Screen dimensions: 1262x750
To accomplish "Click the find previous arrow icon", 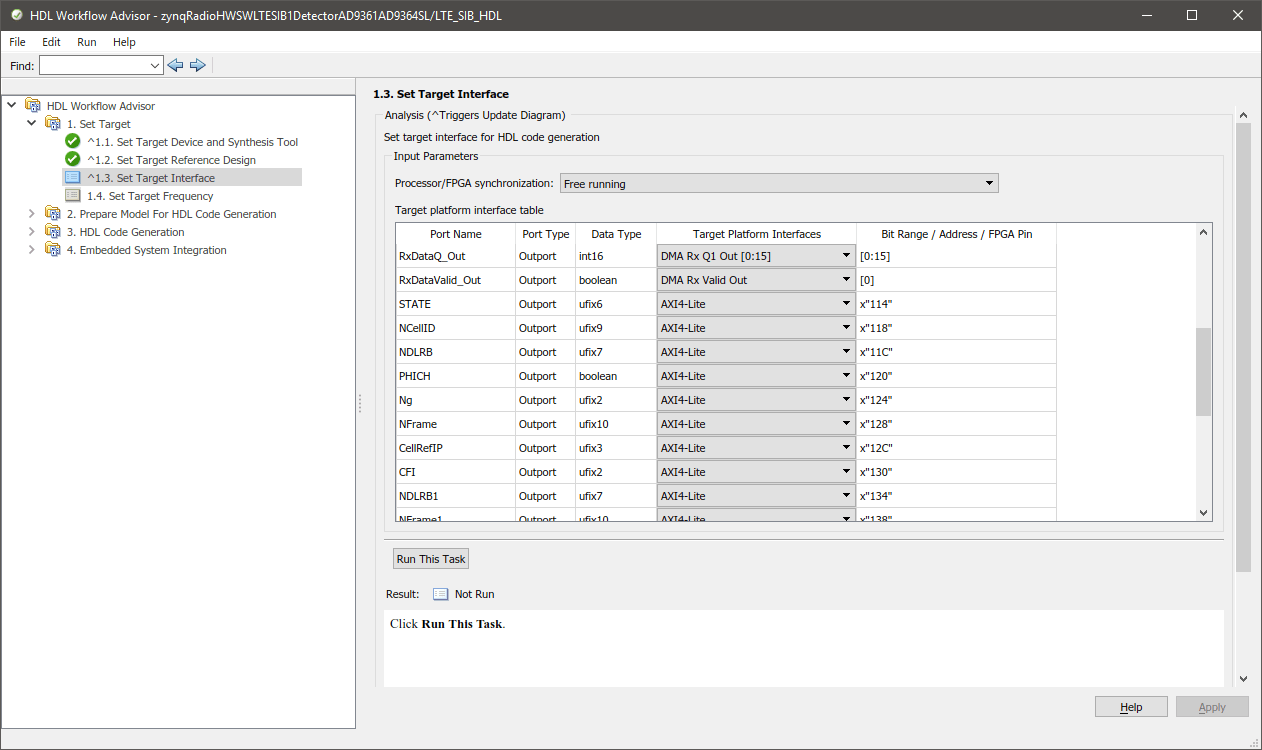I will [x=176, y=65].
